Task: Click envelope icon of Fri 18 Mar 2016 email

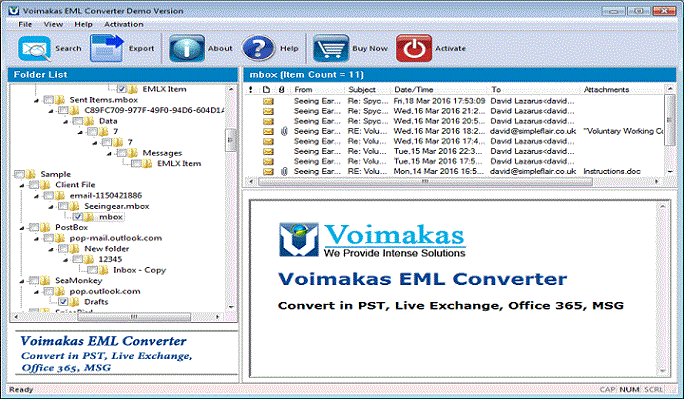Action: point(268,101)
